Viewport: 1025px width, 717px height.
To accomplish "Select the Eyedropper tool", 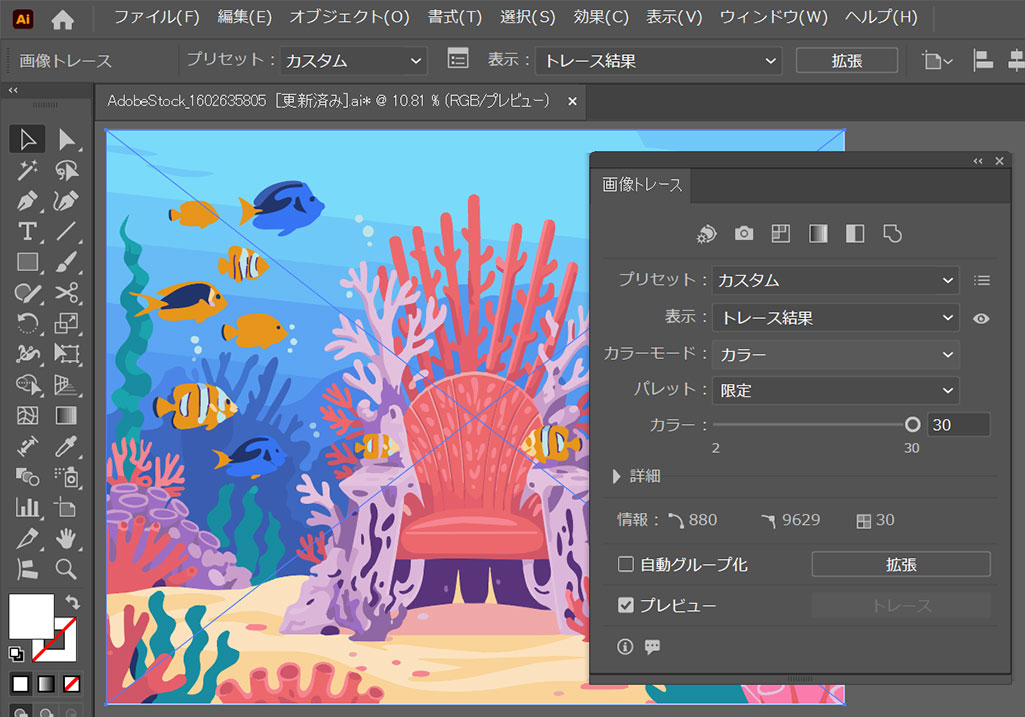I will coord(66,446).
